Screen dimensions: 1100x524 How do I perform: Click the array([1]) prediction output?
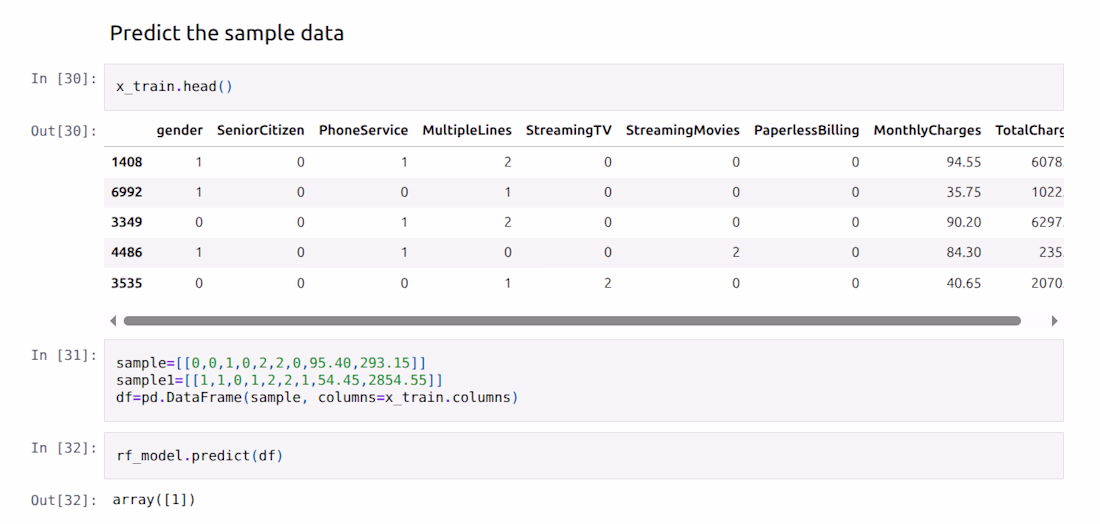point(154,499)
